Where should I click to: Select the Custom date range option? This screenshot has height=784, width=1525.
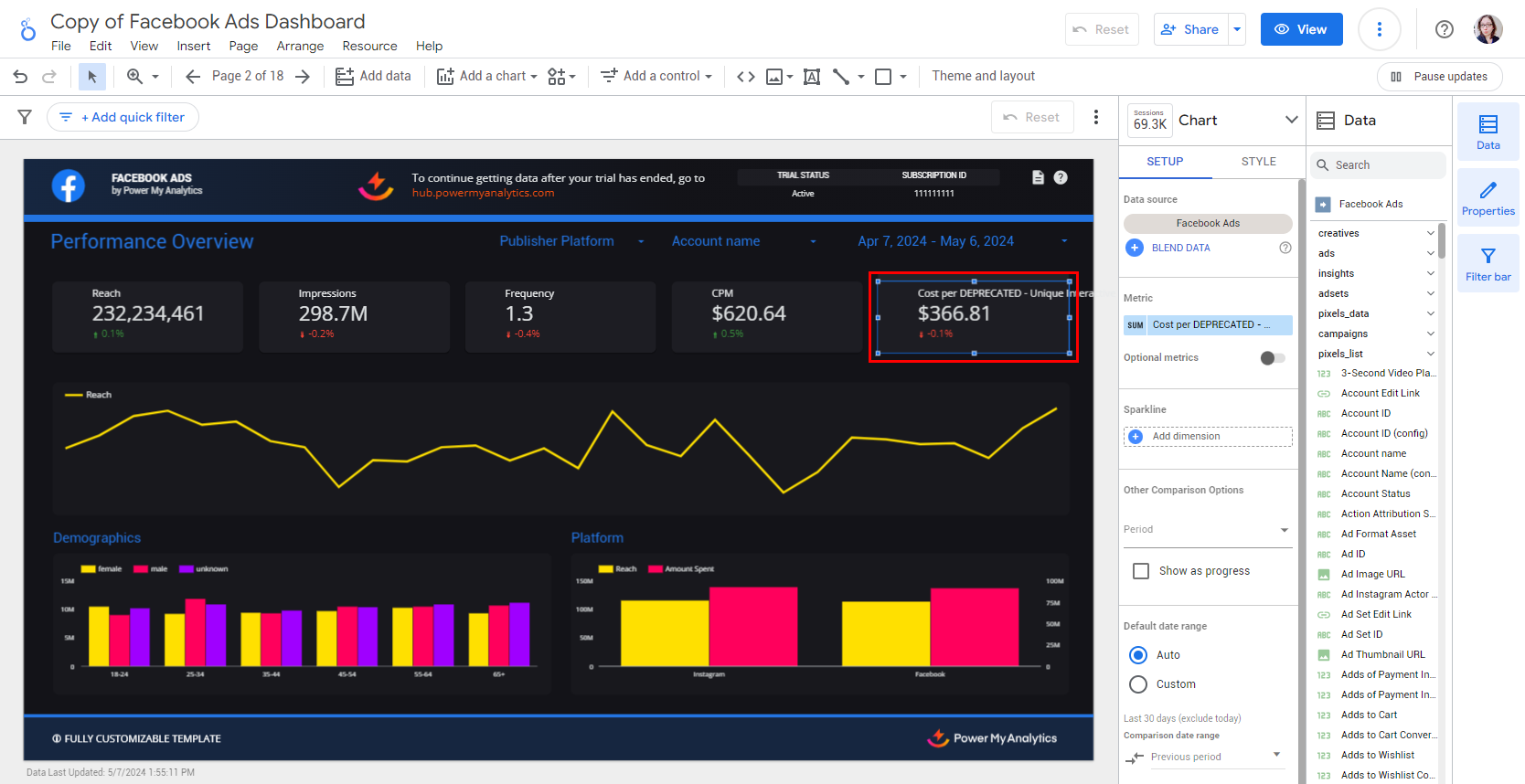coord(1138,684)
